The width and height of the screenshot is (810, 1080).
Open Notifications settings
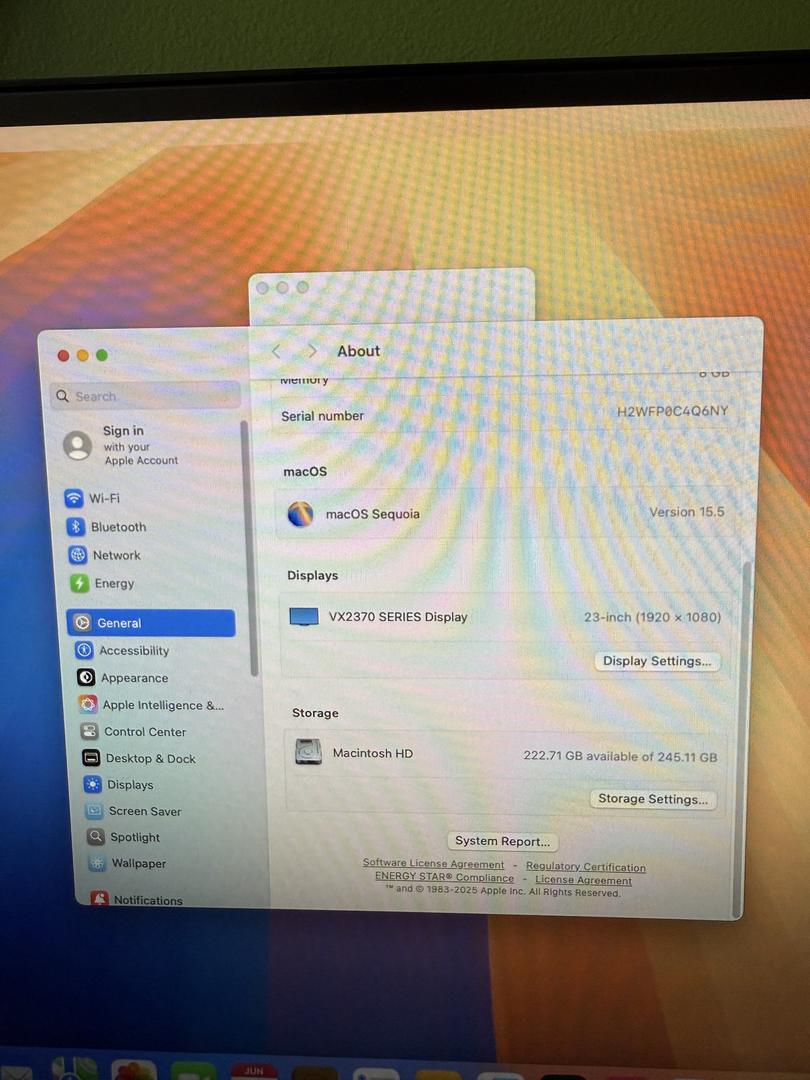coord(137,900)
